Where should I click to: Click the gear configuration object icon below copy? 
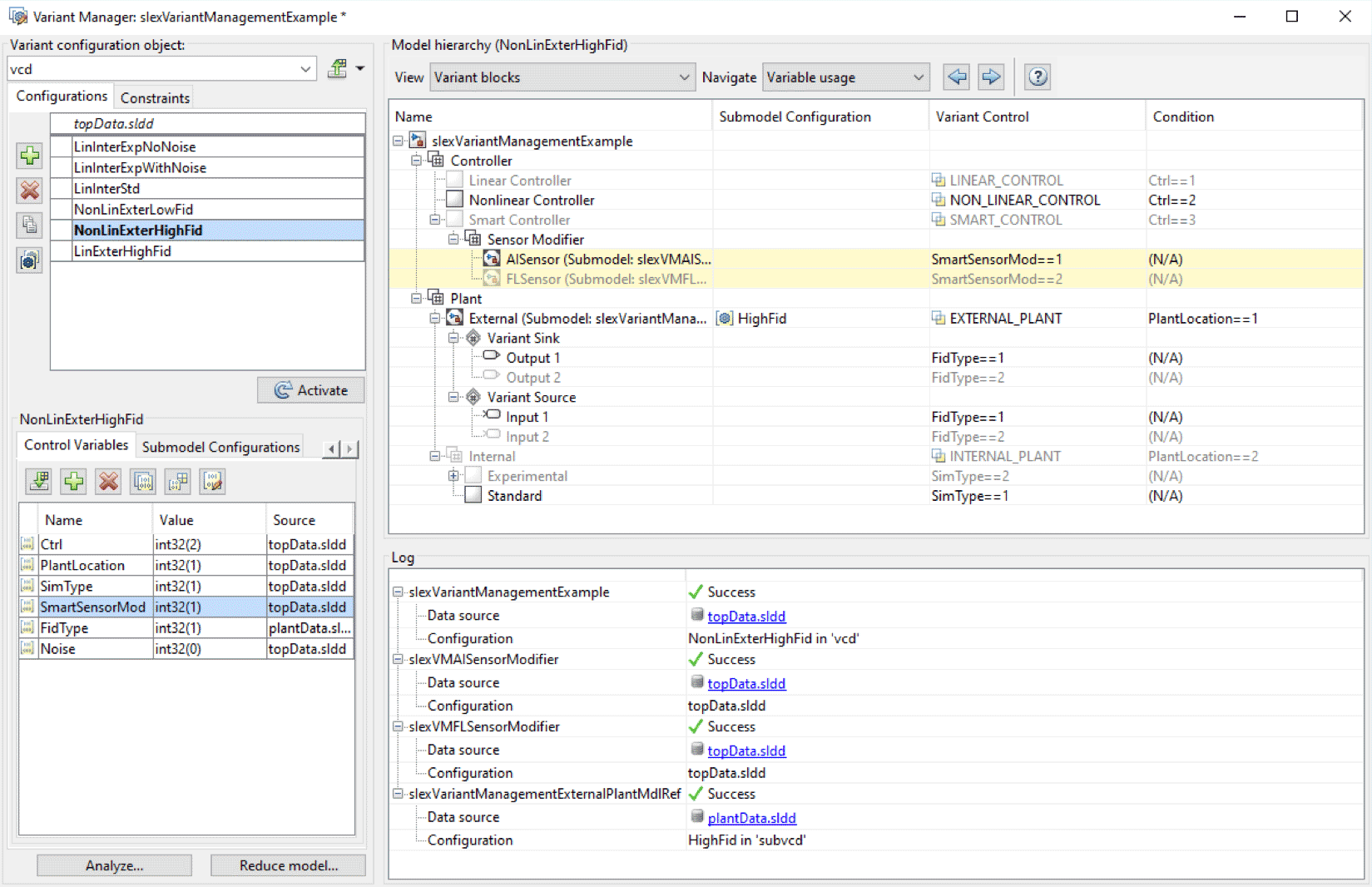pos(29,260)
